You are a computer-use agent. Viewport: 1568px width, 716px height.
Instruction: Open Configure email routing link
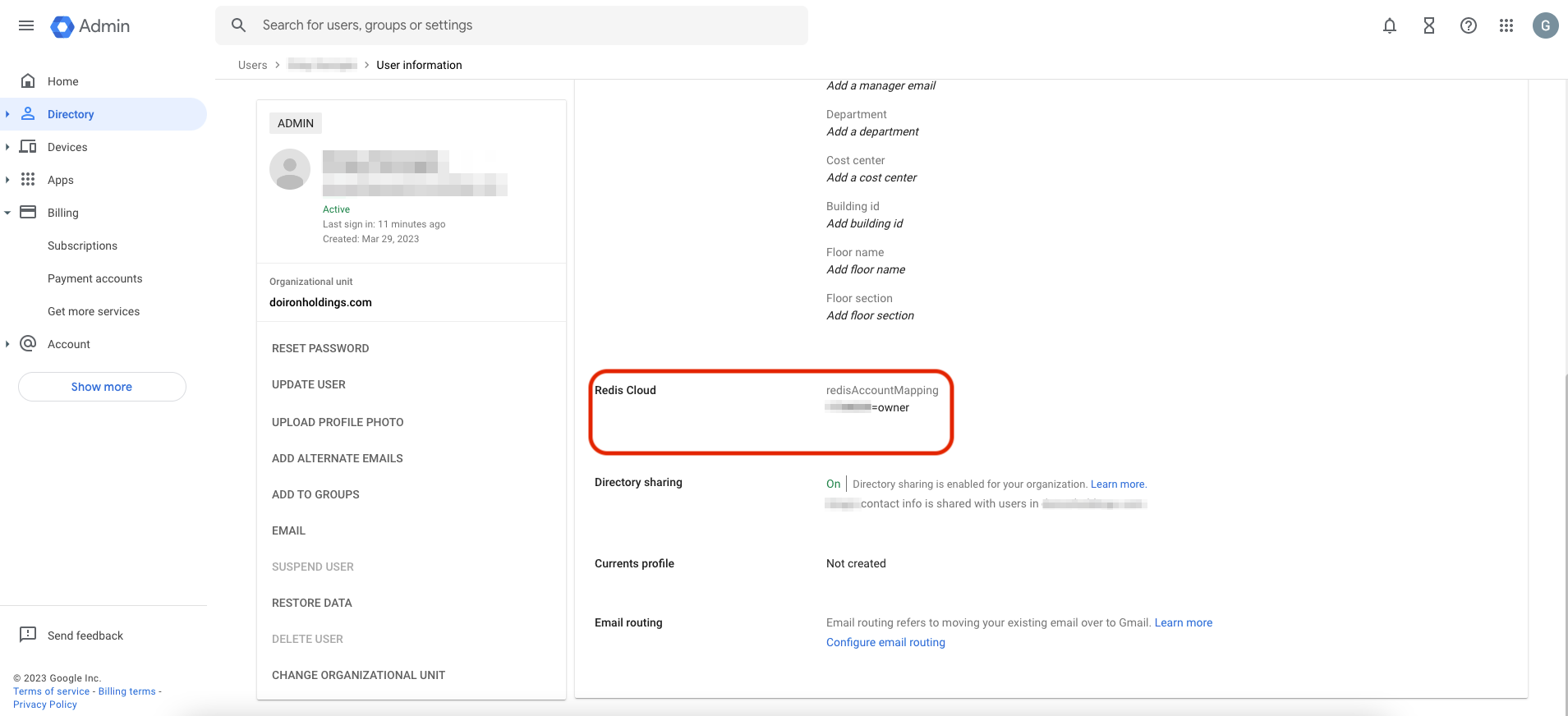[885, 642]
